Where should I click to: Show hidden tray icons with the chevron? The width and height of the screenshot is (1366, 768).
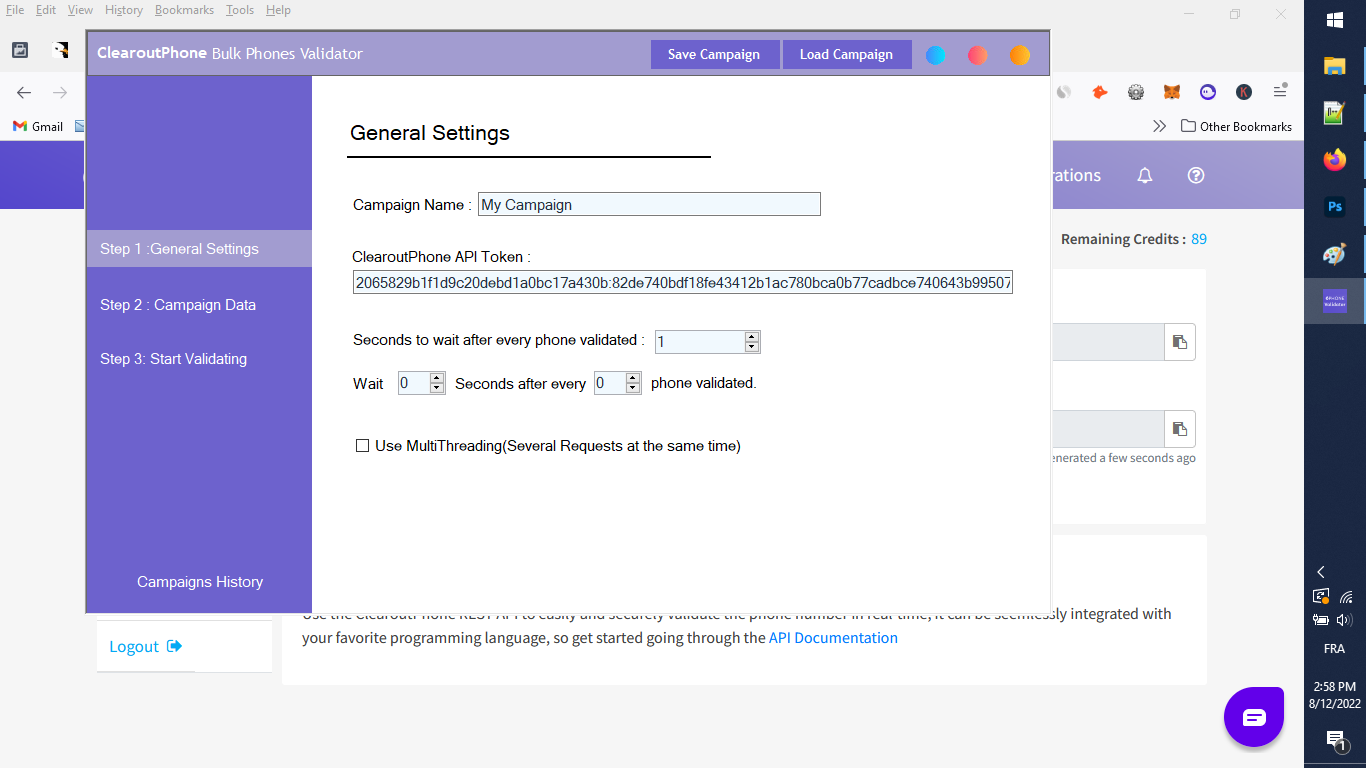coord(1321,572)
